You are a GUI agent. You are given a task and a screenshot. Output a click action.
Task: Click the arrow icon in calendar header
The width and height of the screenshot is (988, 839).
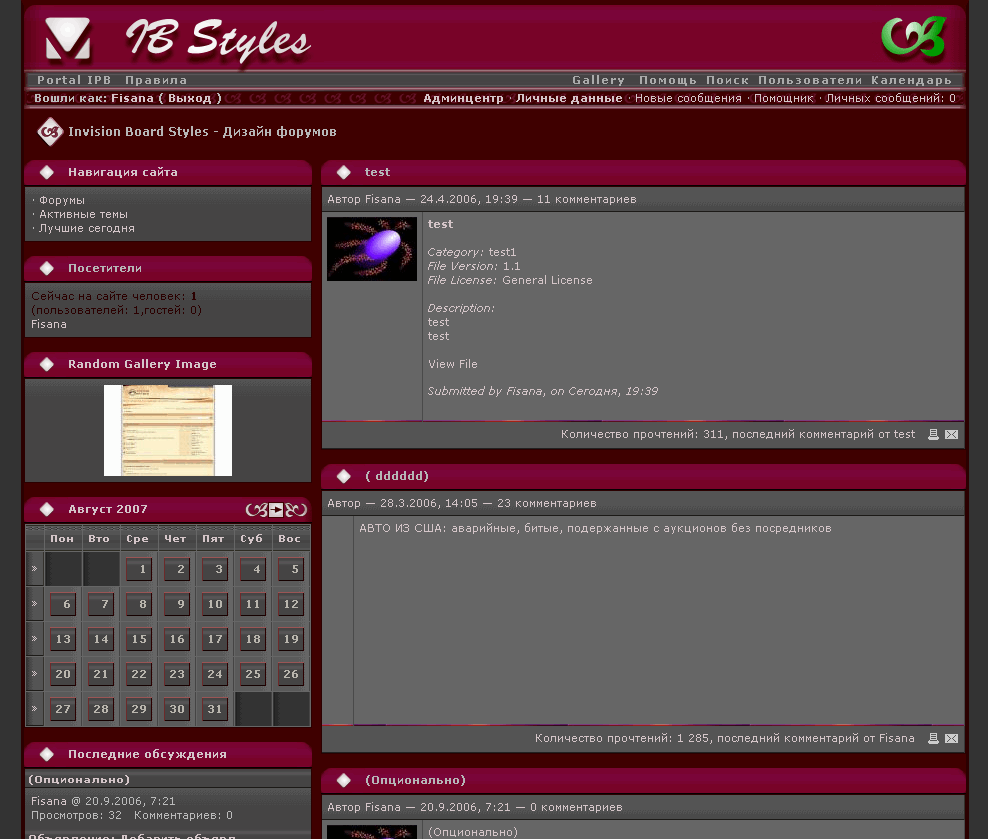[276, 510]
